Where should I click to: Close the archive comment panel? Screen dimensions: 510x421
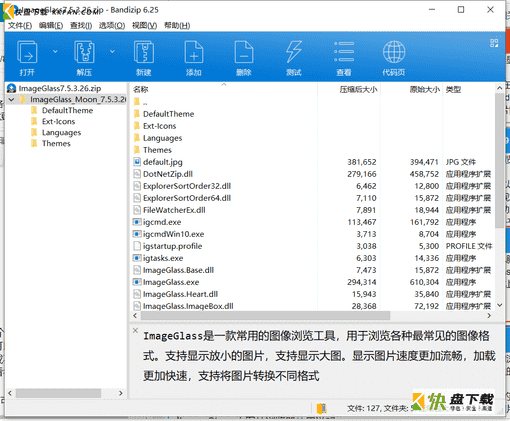coord(135,330)
